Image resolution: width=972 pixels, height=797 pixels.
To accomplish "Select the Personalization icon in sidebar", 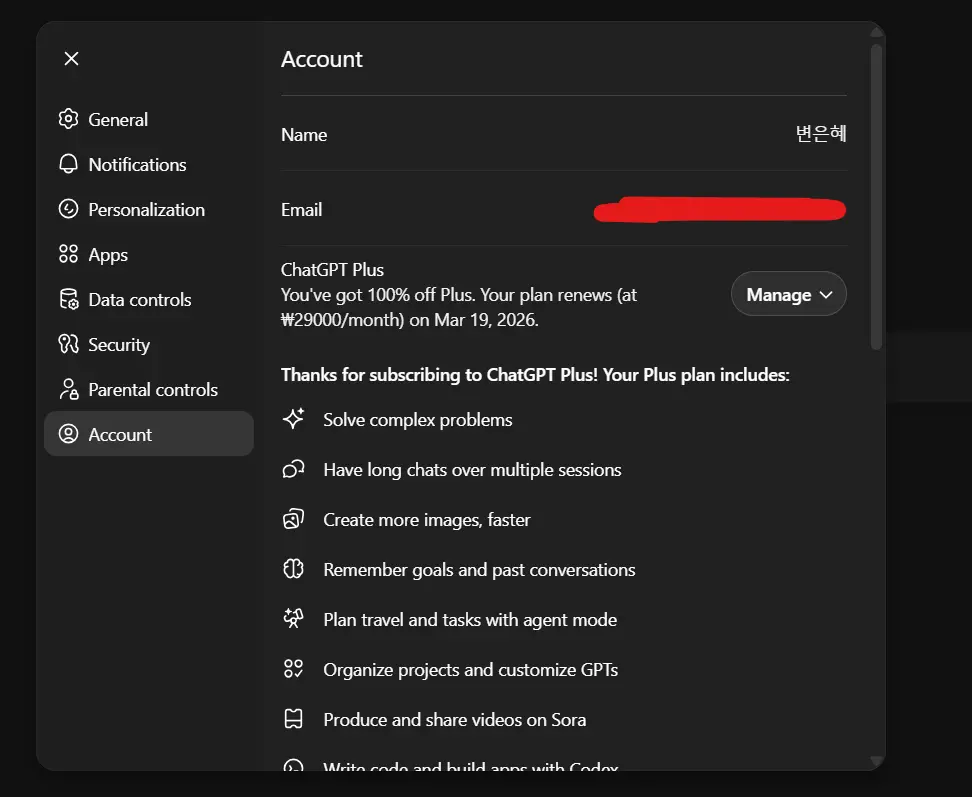I will tap(68, 209).
